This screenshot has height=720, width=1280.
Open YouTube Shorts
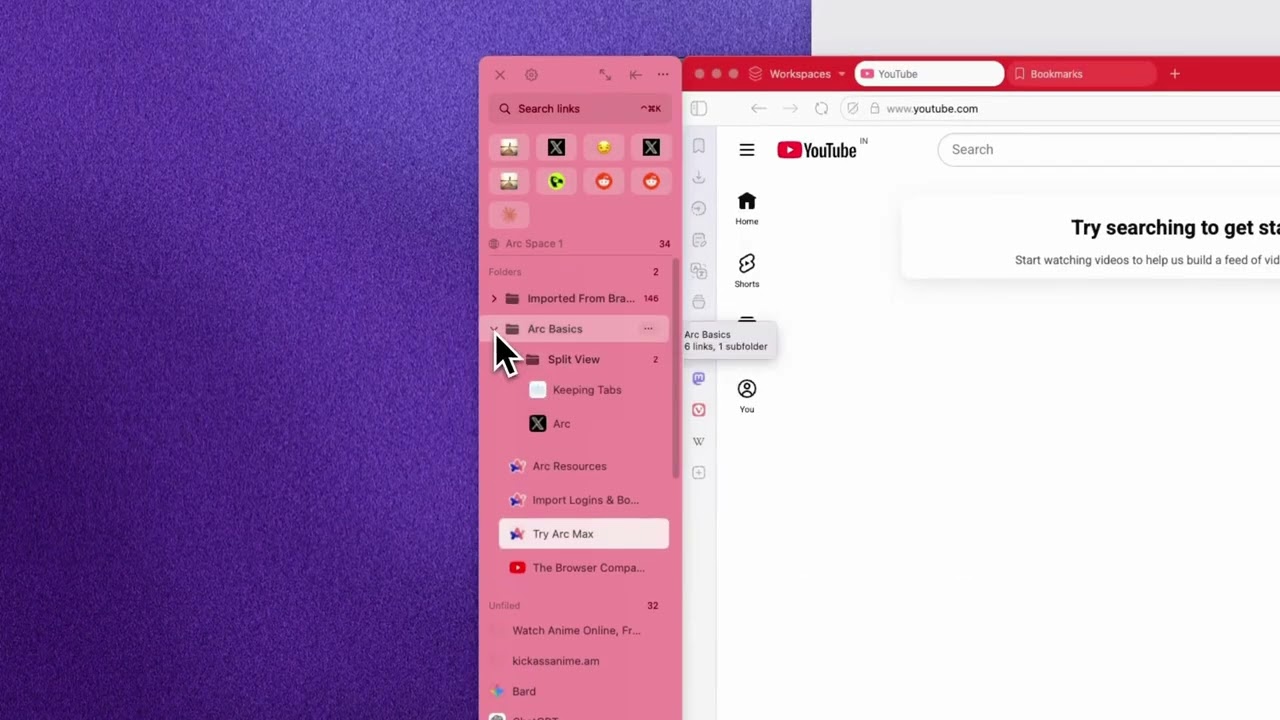[747, 271]
